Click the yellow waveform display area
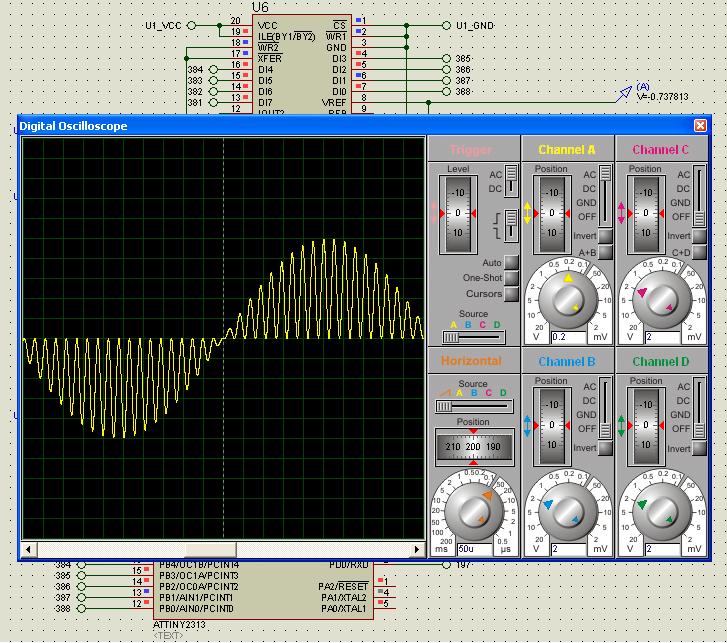The width and height of the screenshot is (727, 643). tap(223, 338)
